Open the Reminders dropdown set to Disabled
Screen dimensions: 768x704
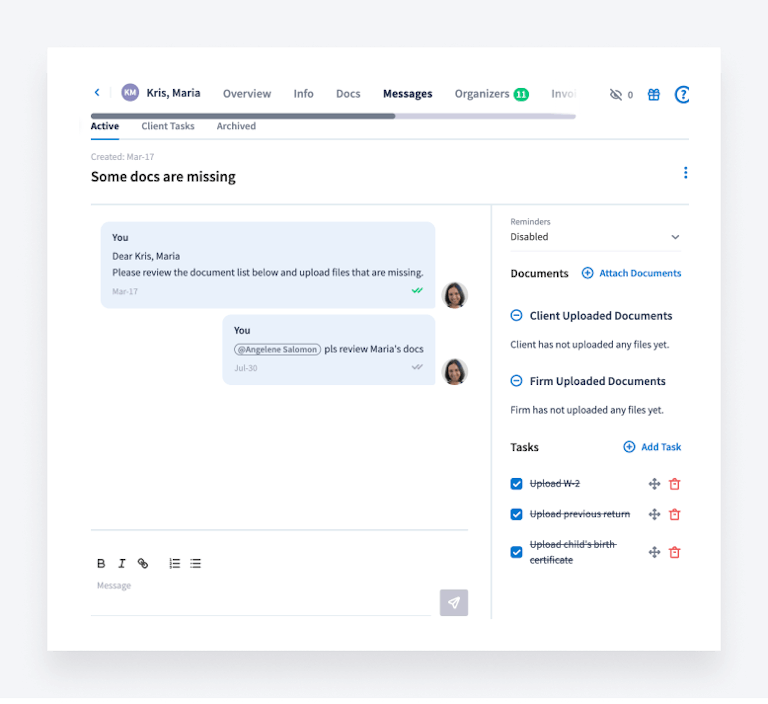tap(595, 237)
